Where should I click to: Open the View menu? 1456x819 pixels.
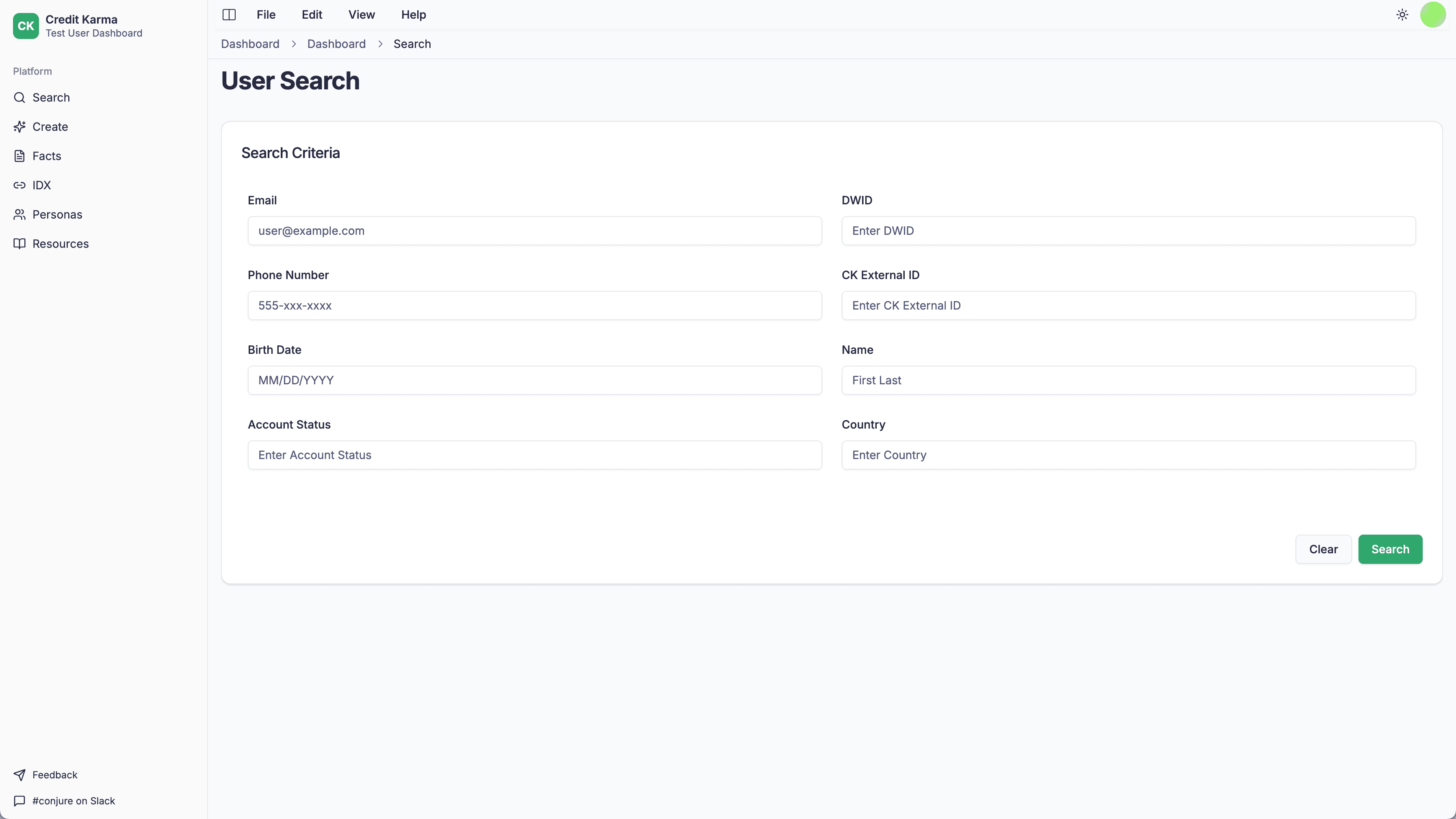[361, 15]
